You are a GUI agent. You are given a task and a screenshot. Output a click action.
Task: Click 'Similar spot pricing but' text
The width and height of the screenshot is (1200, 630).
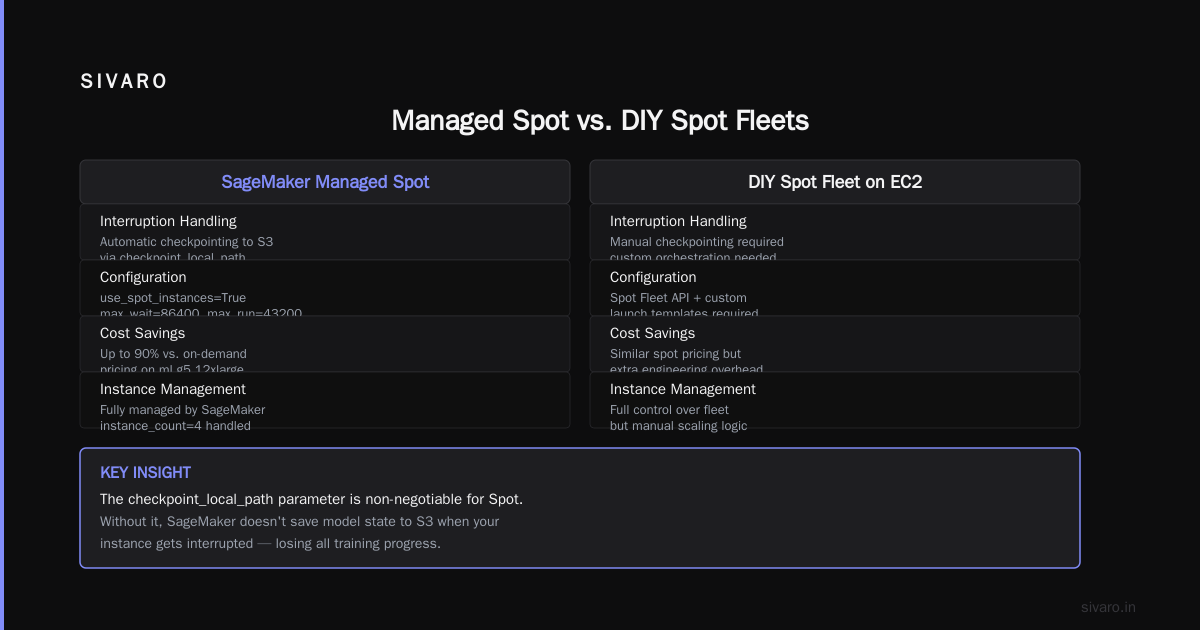pos(676,354)
